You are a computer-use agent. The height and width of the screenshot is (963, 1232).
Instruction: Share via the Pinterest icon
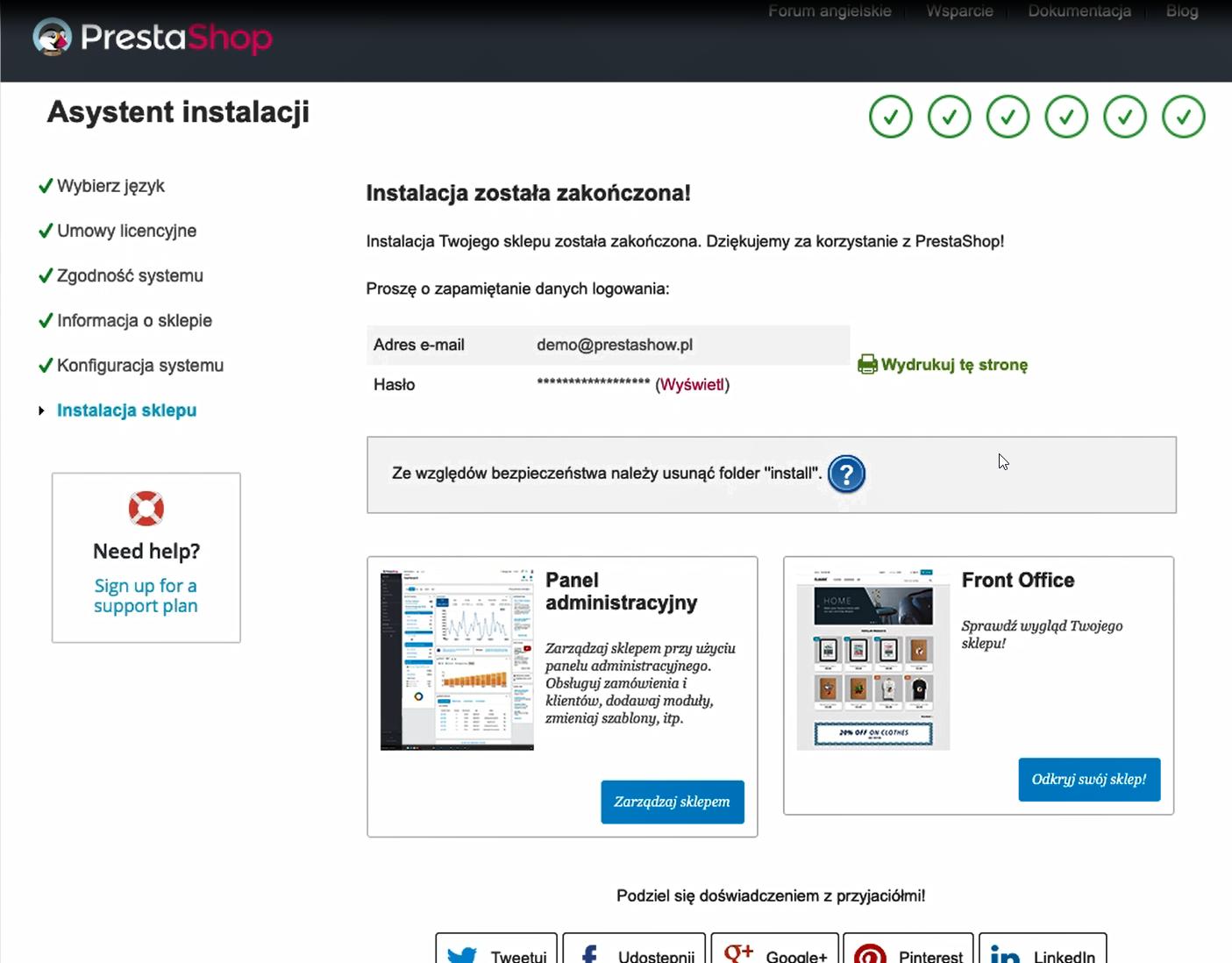tap(869, 954)
